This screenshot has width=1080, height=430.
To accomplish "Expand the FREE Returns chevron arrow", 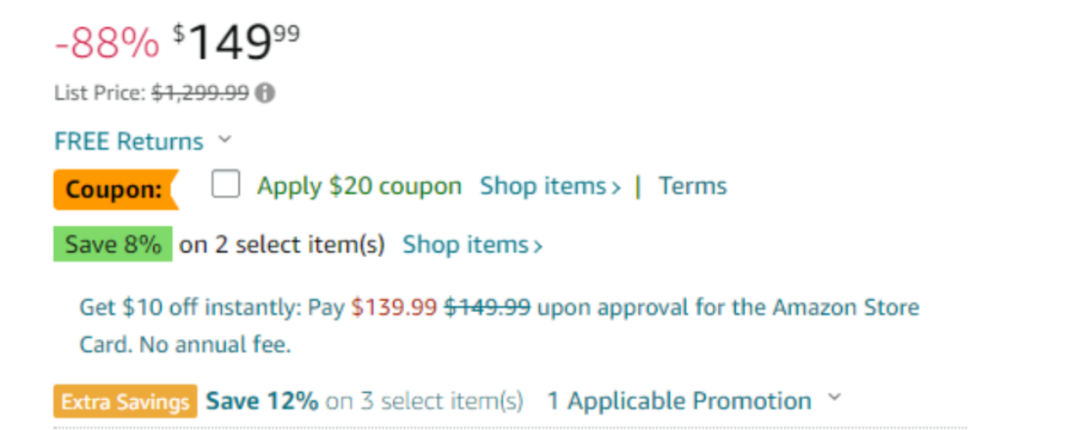I will (x=225, y=139).
